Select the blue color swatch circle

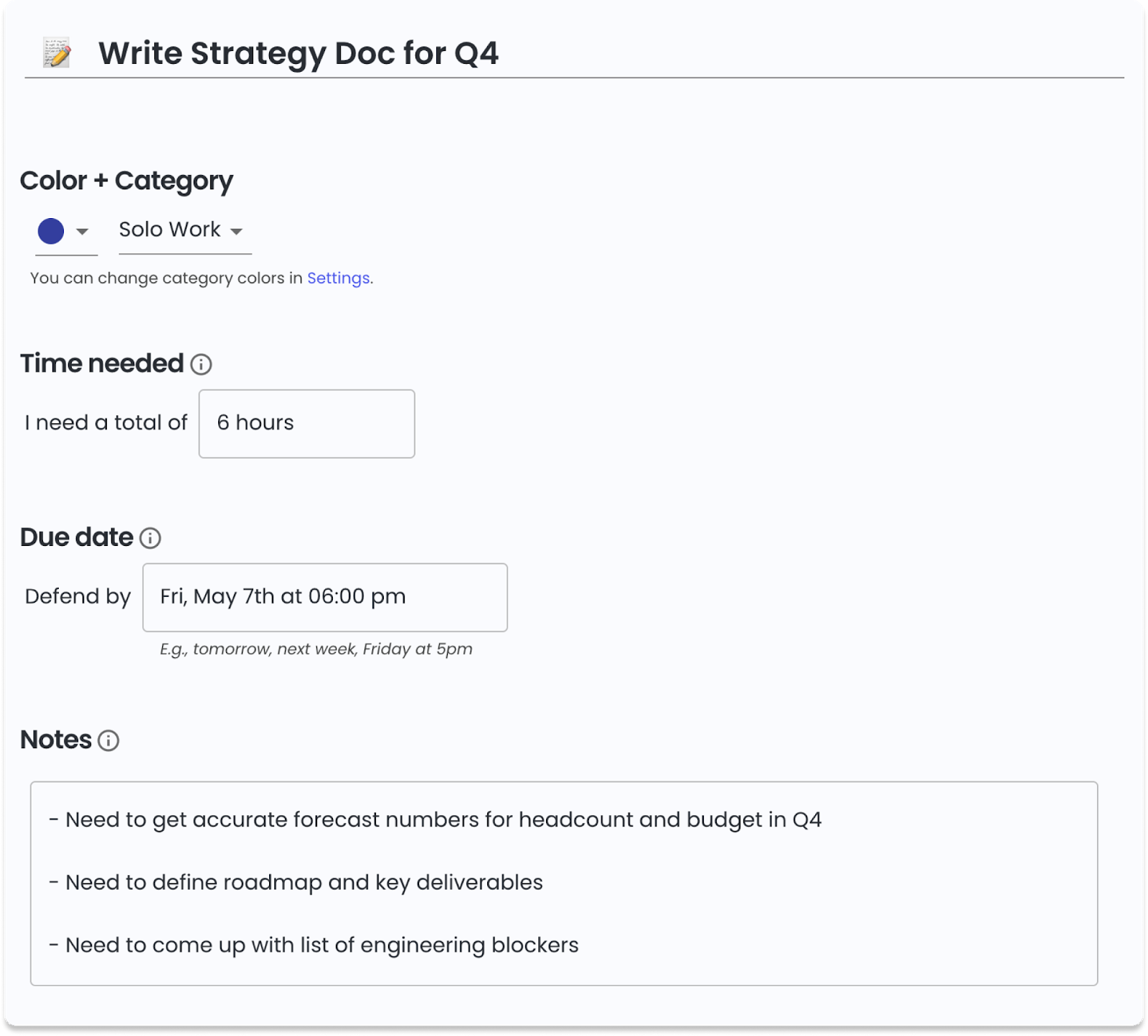[51, 231]
